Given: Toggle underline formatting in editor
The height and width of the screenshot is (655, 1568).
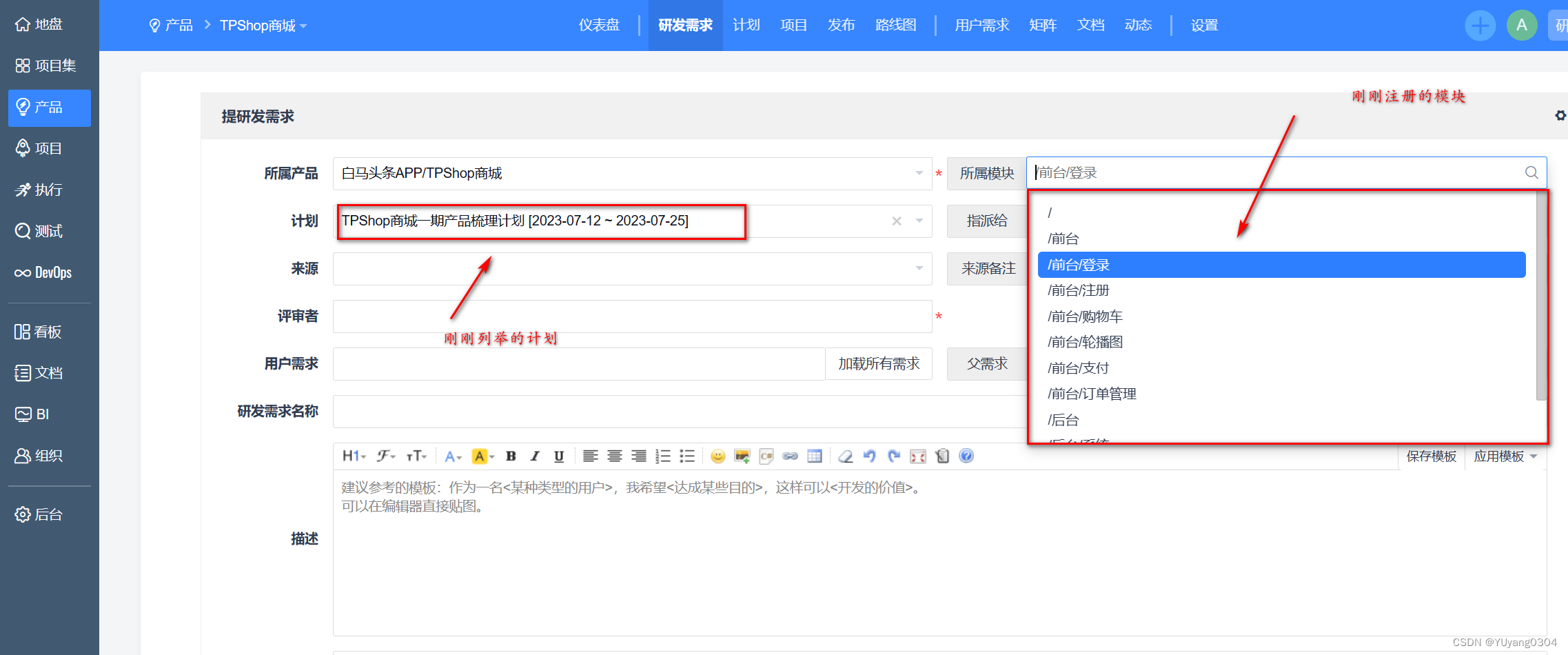Looking at the screenshot, I should click(559, 456).
